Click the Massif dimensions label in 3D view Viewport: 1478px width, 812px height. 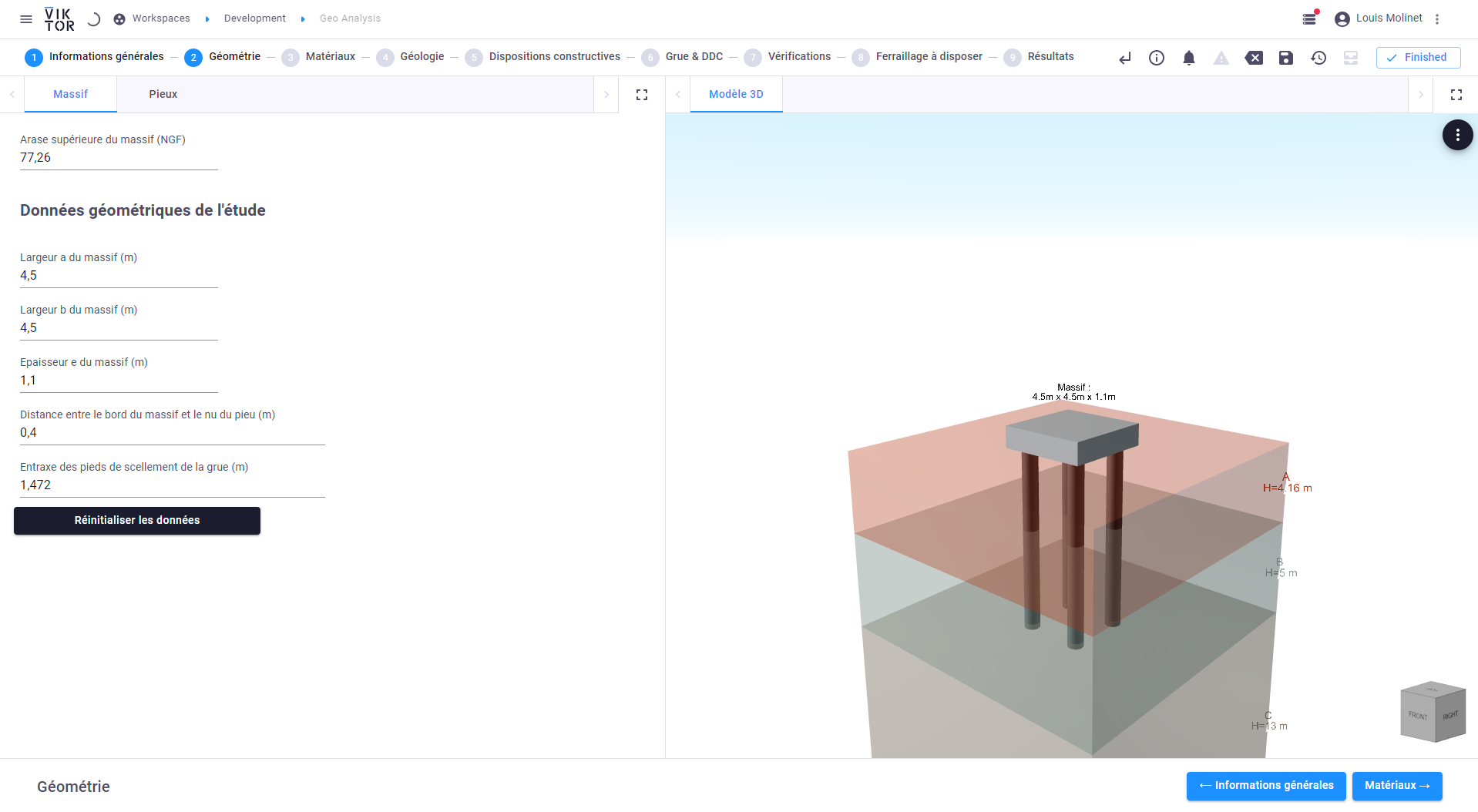[1074, 392]
